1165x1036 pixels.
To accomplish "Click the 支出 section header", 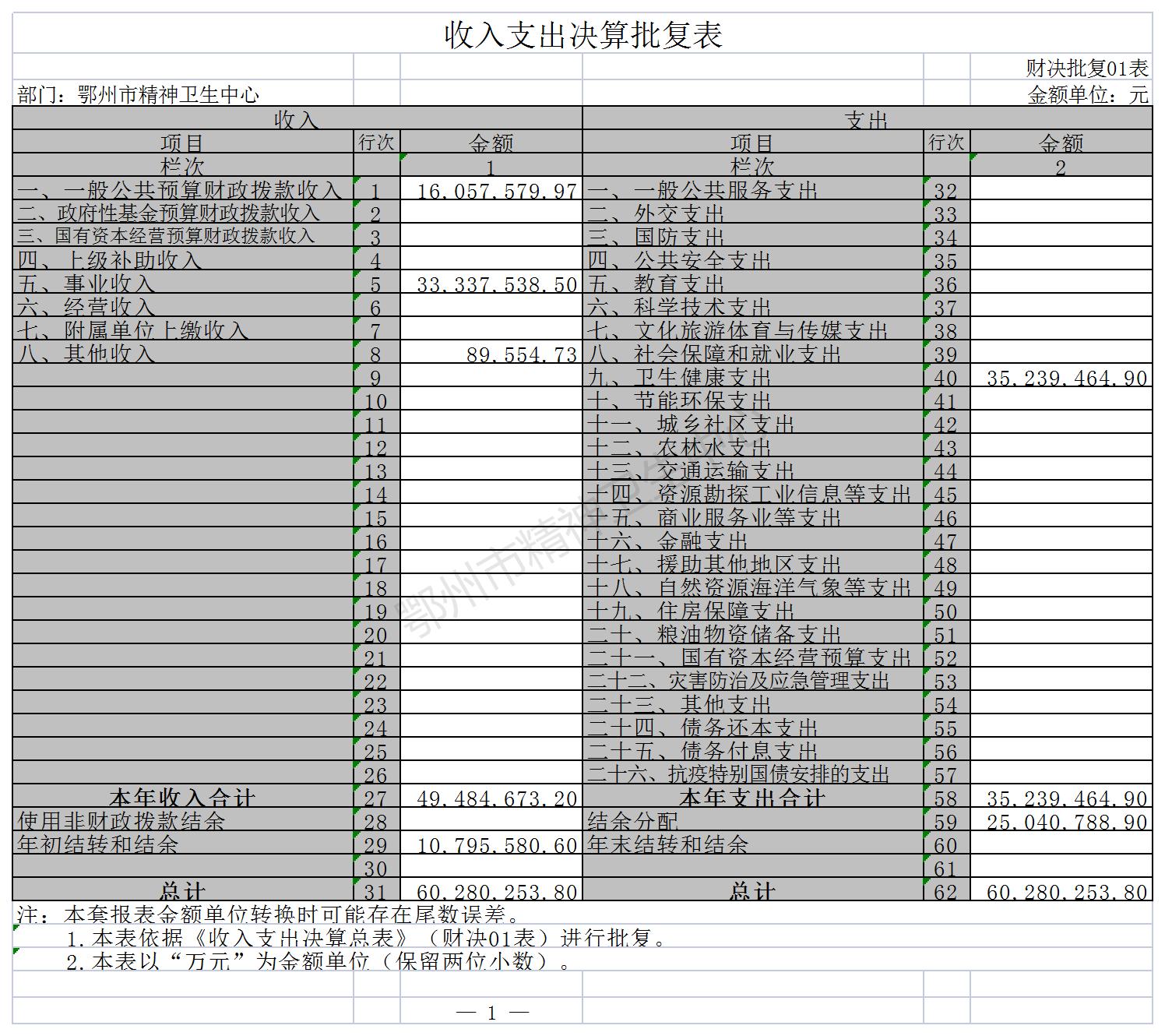I will click(x=867, y=119).
